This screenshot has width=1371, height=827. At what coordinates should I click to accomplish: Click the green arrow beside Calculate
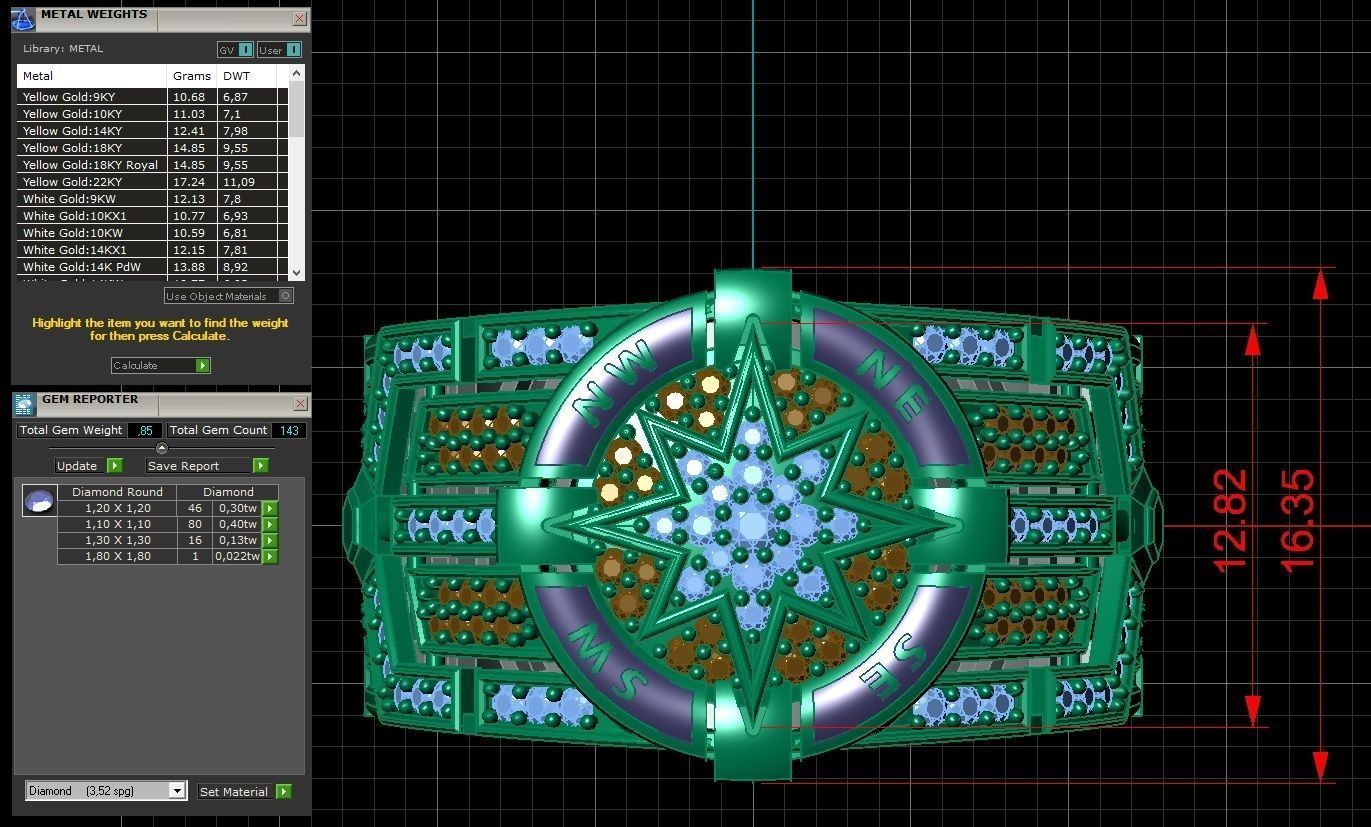pos(203,366)
